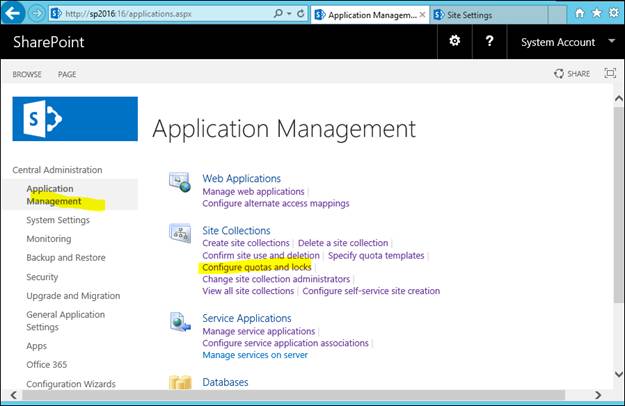The image size is (625, 406).
Task: Click the horizontal scrollbar right arrow
Action: tap(598, 395)
